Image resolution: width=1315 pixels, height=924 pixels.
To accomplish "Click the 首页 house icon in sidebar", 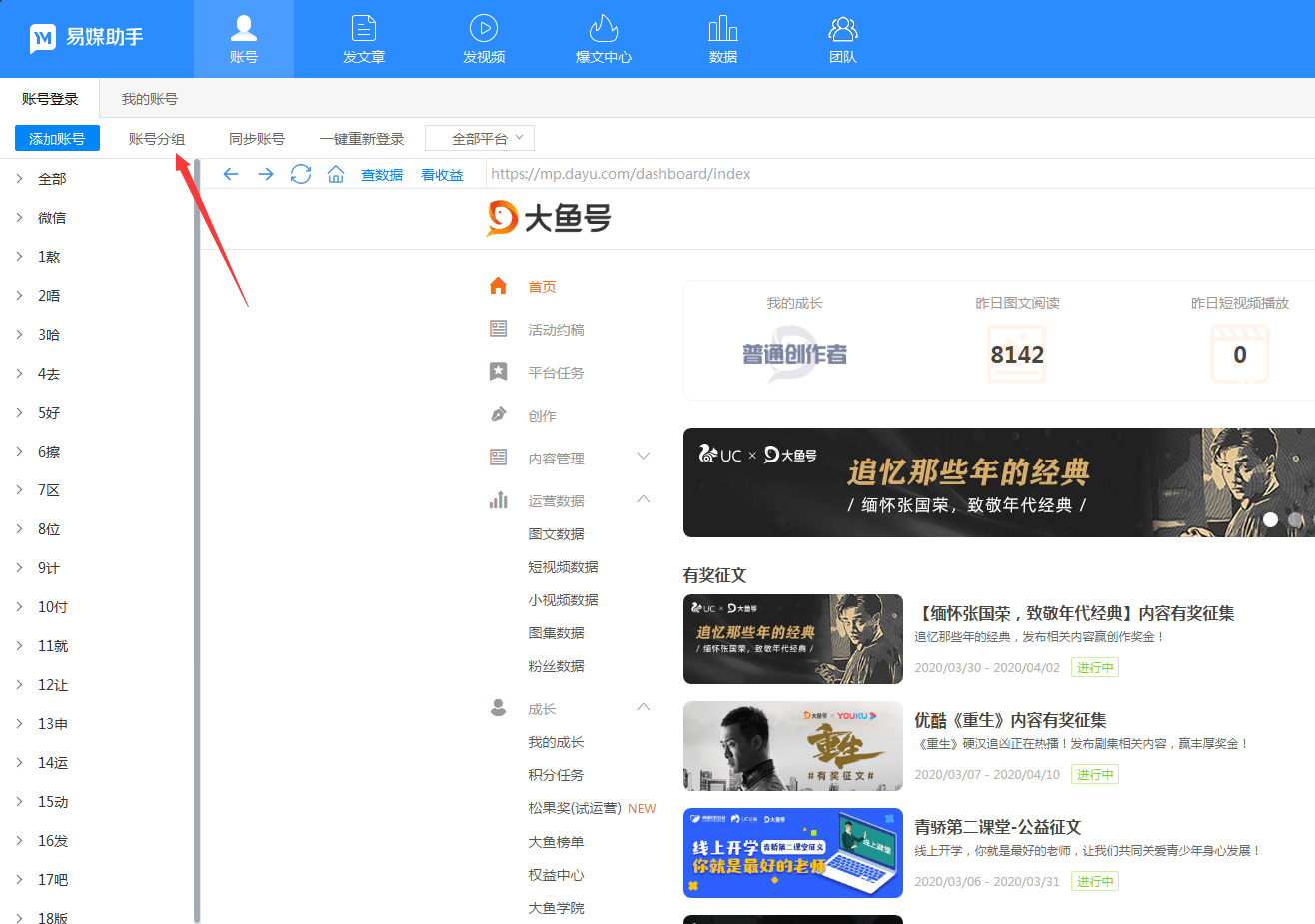I will 498,286.
